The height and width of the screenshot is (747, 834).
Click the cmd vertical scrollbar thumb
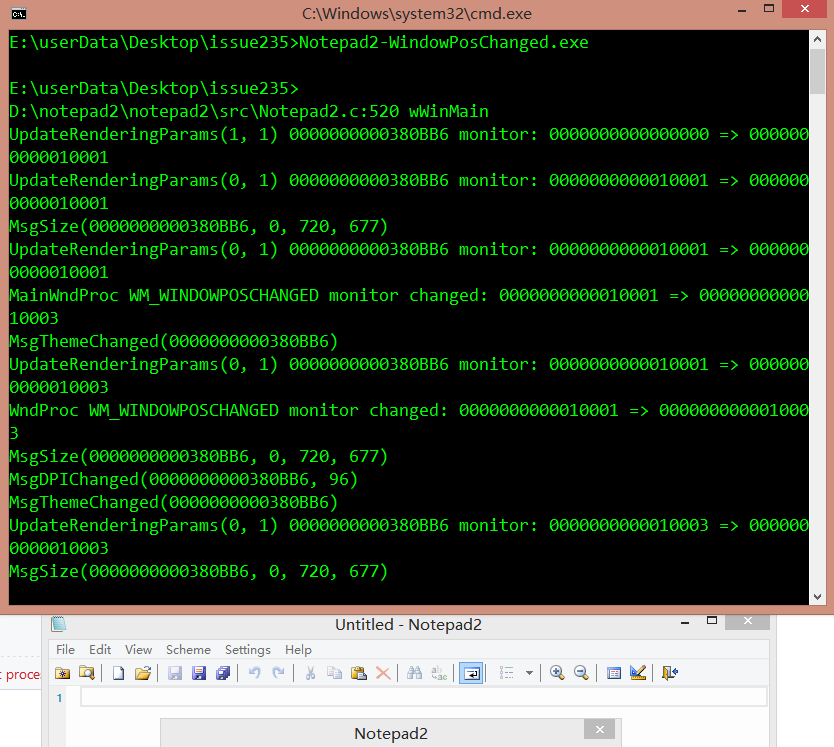pos(817,71)
